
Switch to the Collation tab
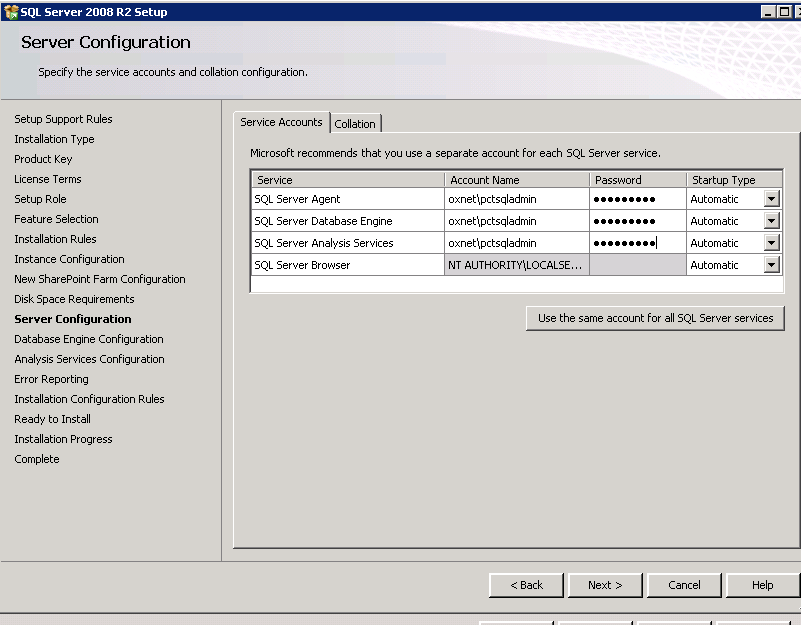(355, 124)
